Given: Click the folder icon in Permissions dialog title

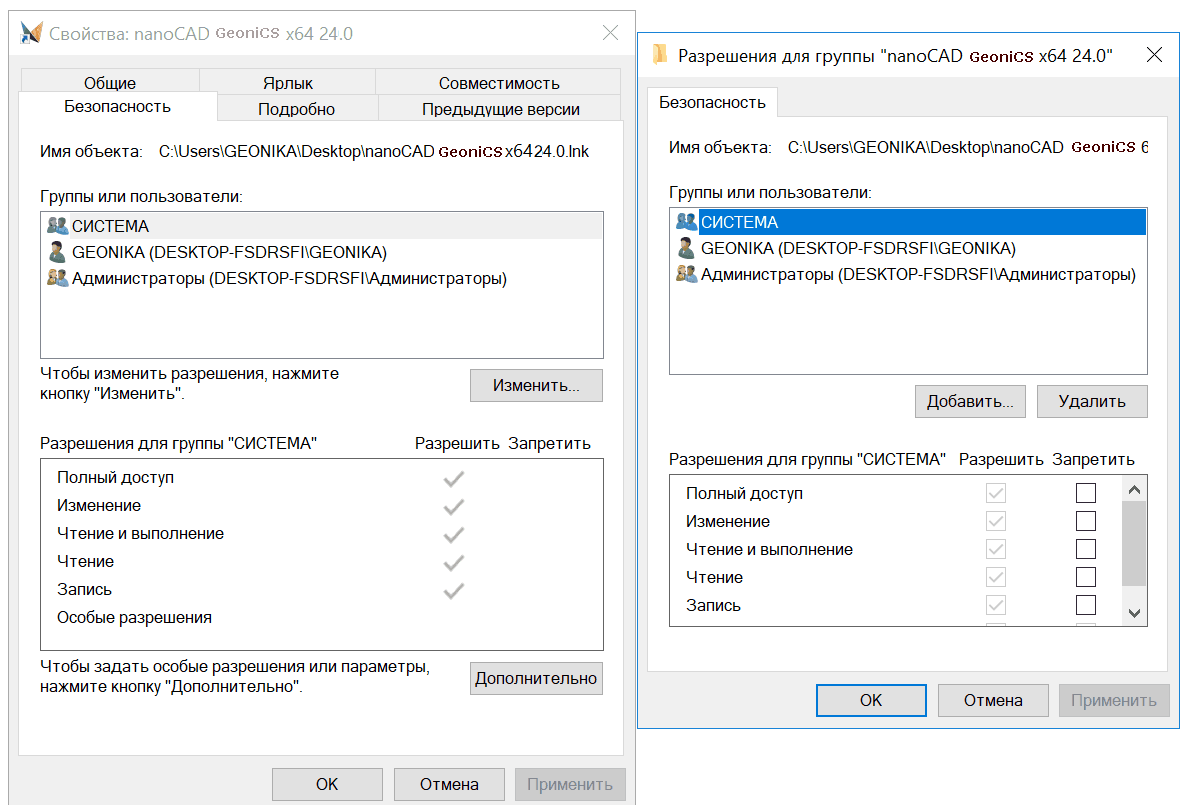Looking at the screenshot, I should (x=660, y=54).
